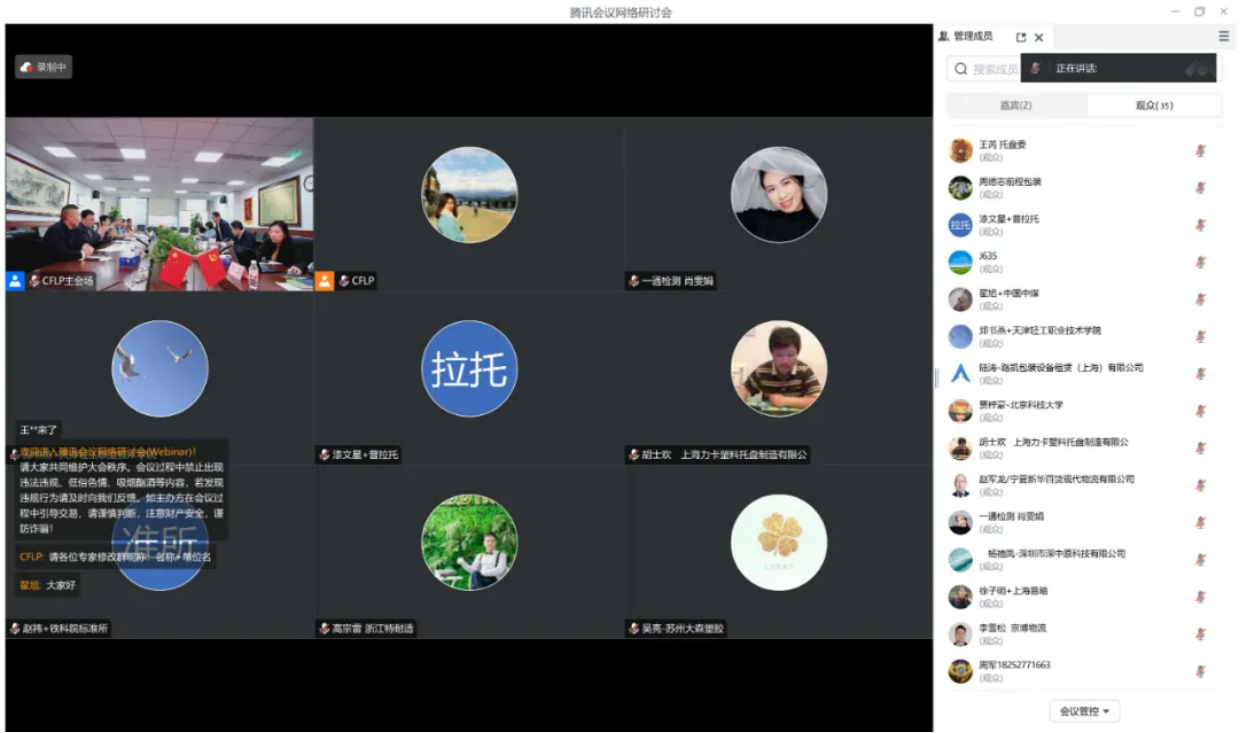This screenshot has height=733, width=1240.
Task: Click the orange user icon on CFLP tile
Action: tap(324, 281)
